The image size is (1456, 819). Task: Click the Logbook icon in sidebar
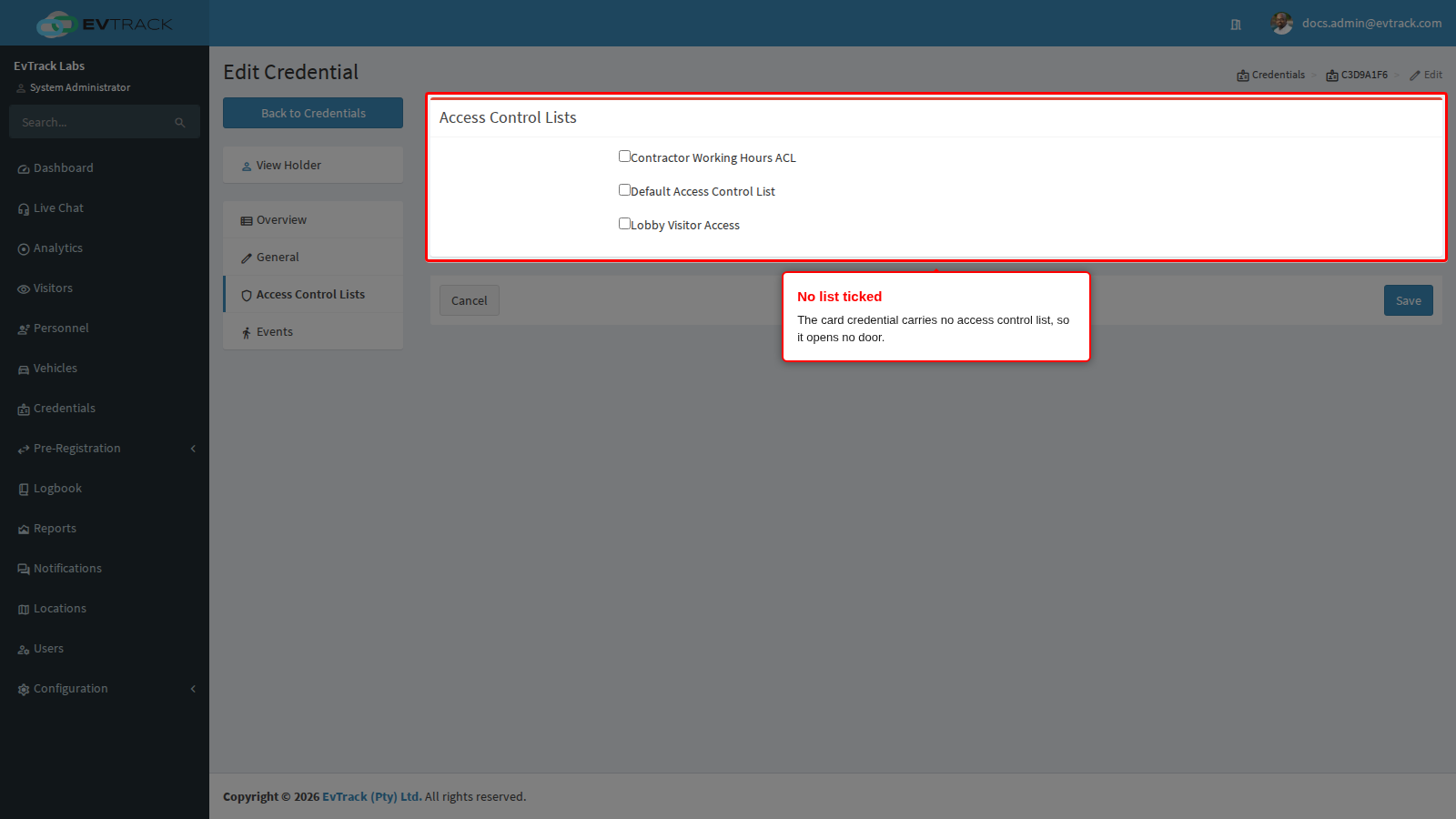click(24, 490)
